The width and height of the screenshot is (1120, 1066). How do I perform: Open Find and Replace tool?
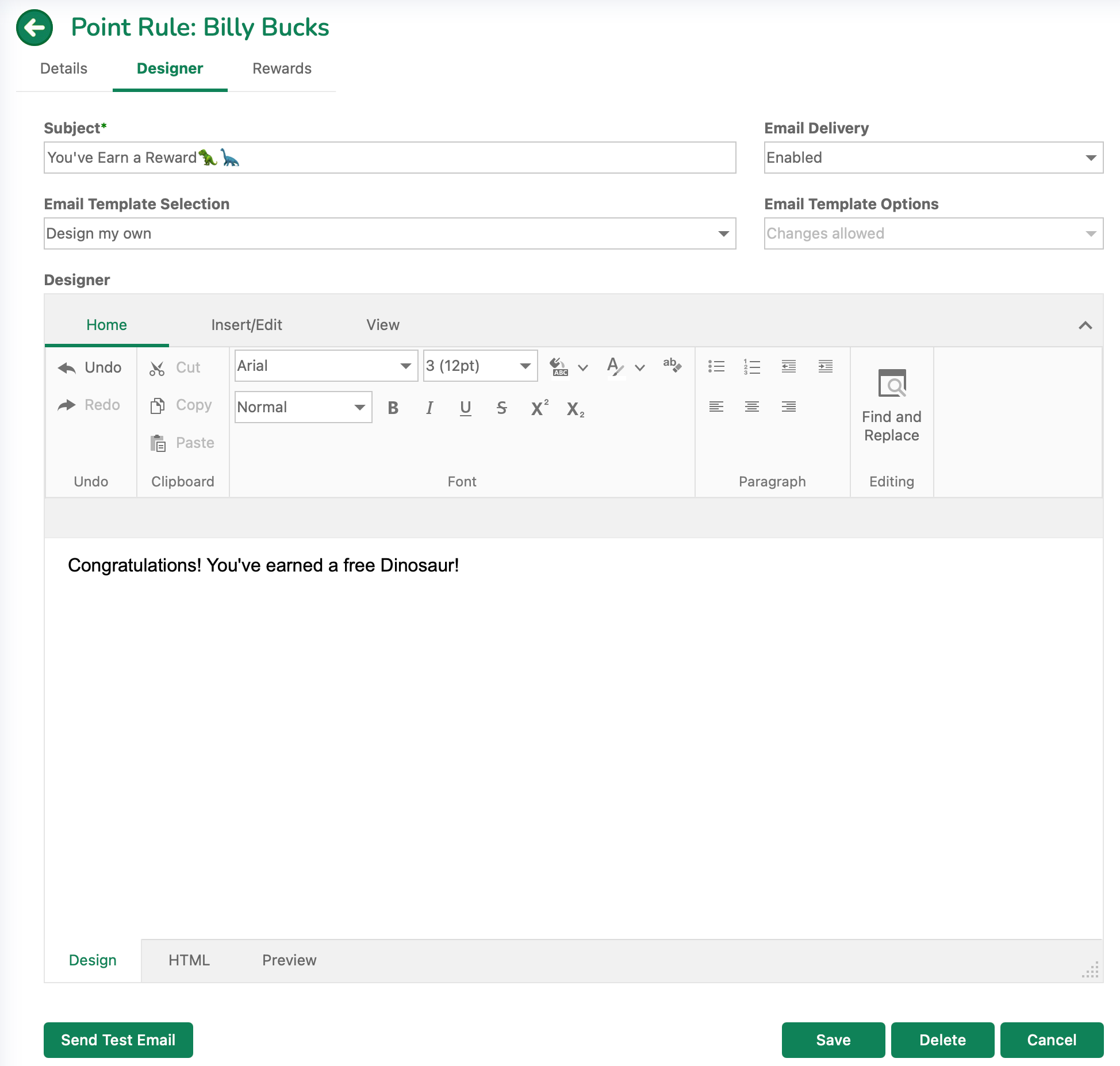coord(892,406)
